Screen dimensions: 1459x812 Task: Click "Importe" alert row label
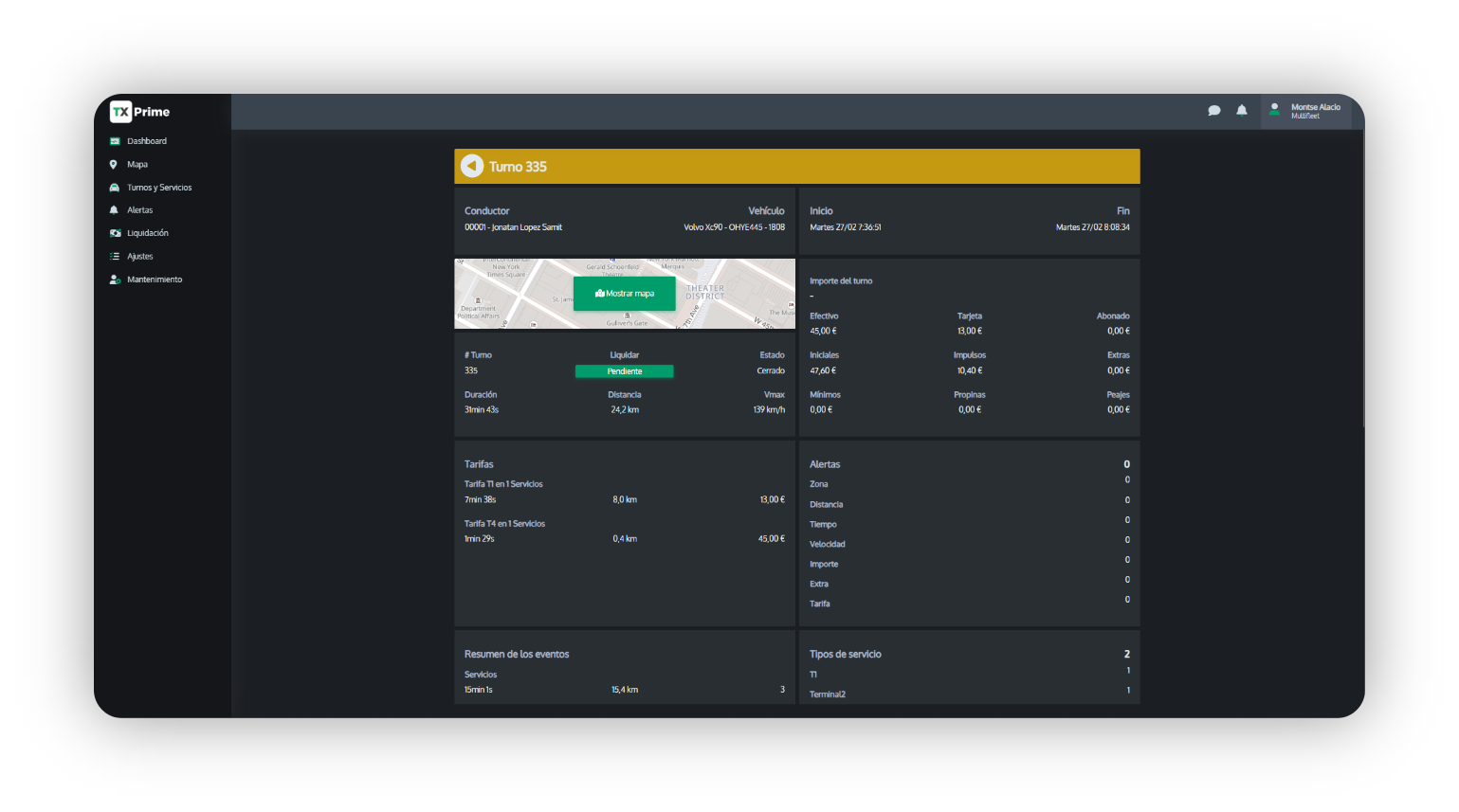tap(824, 565)
